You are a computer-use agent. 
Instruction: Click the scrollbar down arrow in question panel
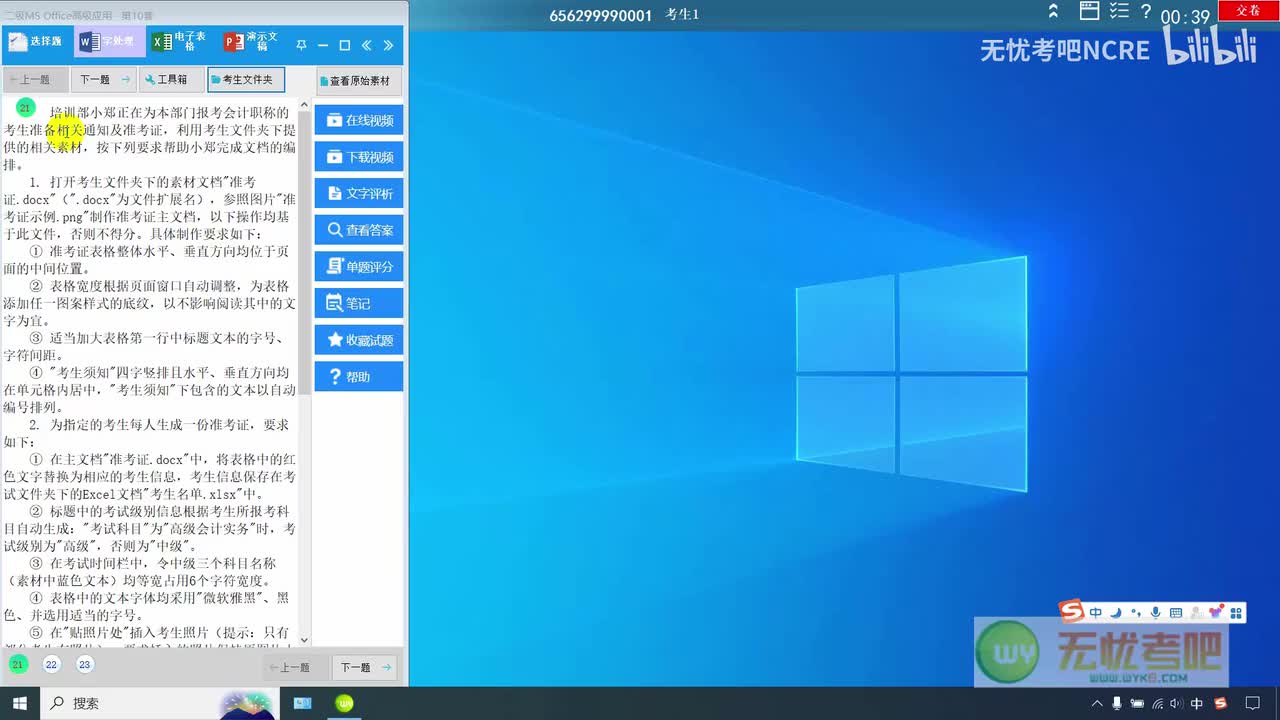click(x=304, y=640)
